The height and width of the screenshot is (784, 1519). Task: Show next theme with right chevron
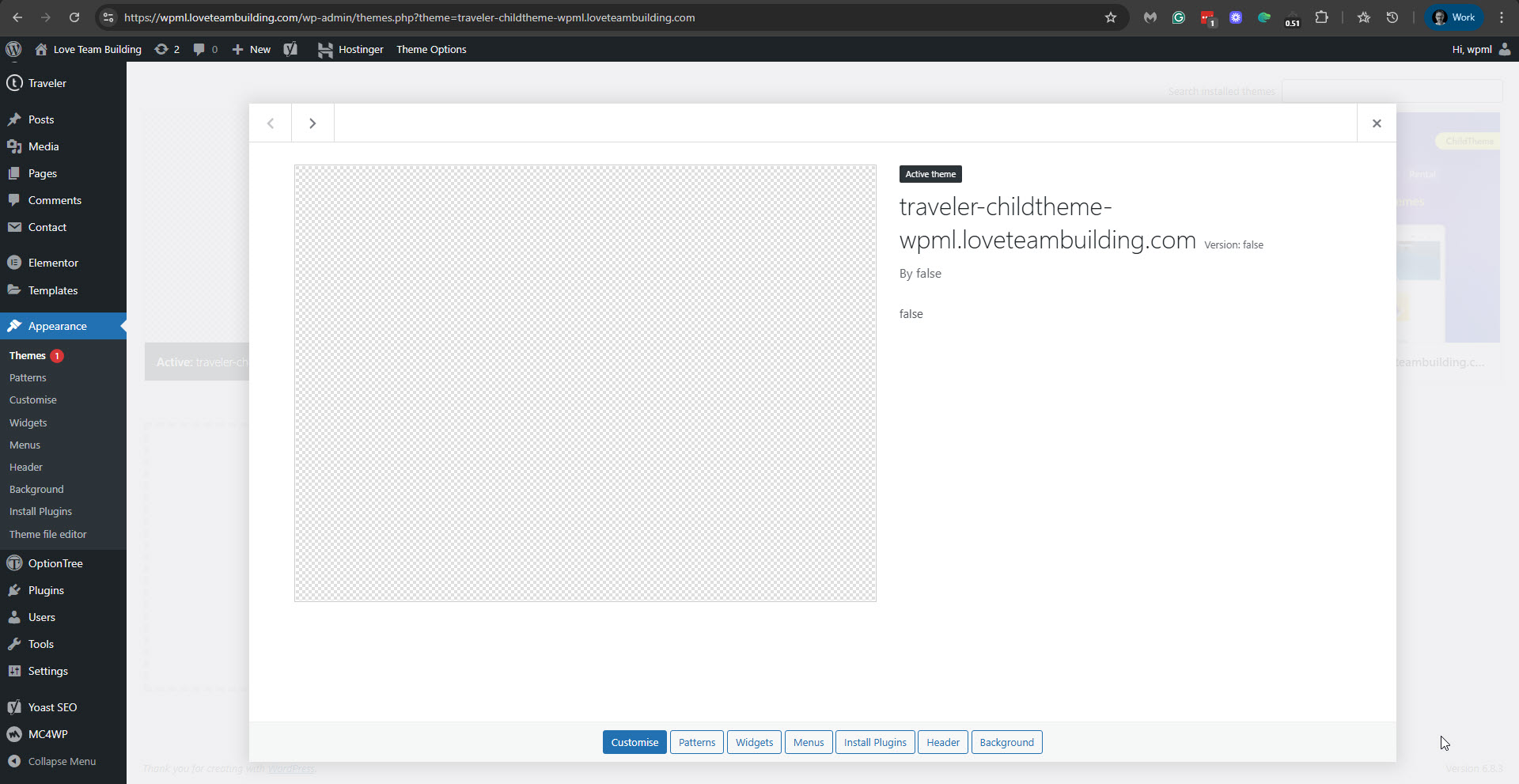[313, 123]
